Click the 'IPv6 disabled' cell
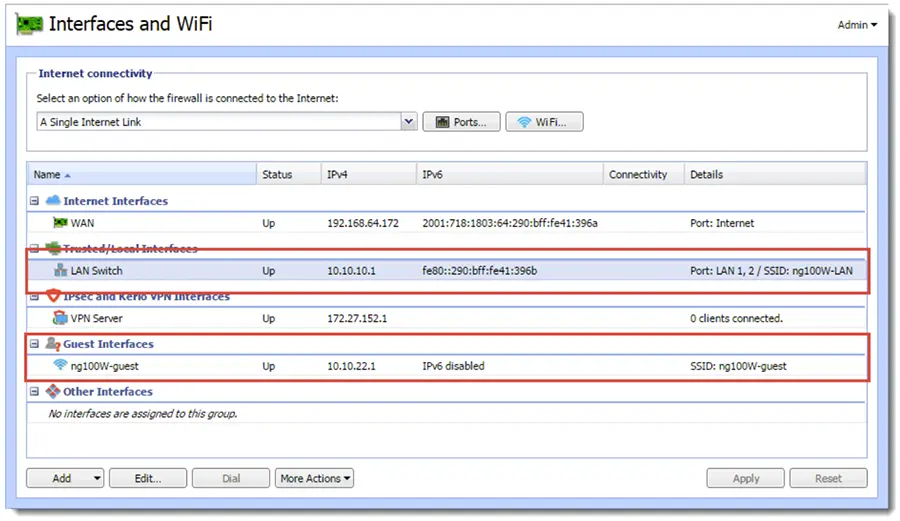900x521 pixels. pos(453,366)
